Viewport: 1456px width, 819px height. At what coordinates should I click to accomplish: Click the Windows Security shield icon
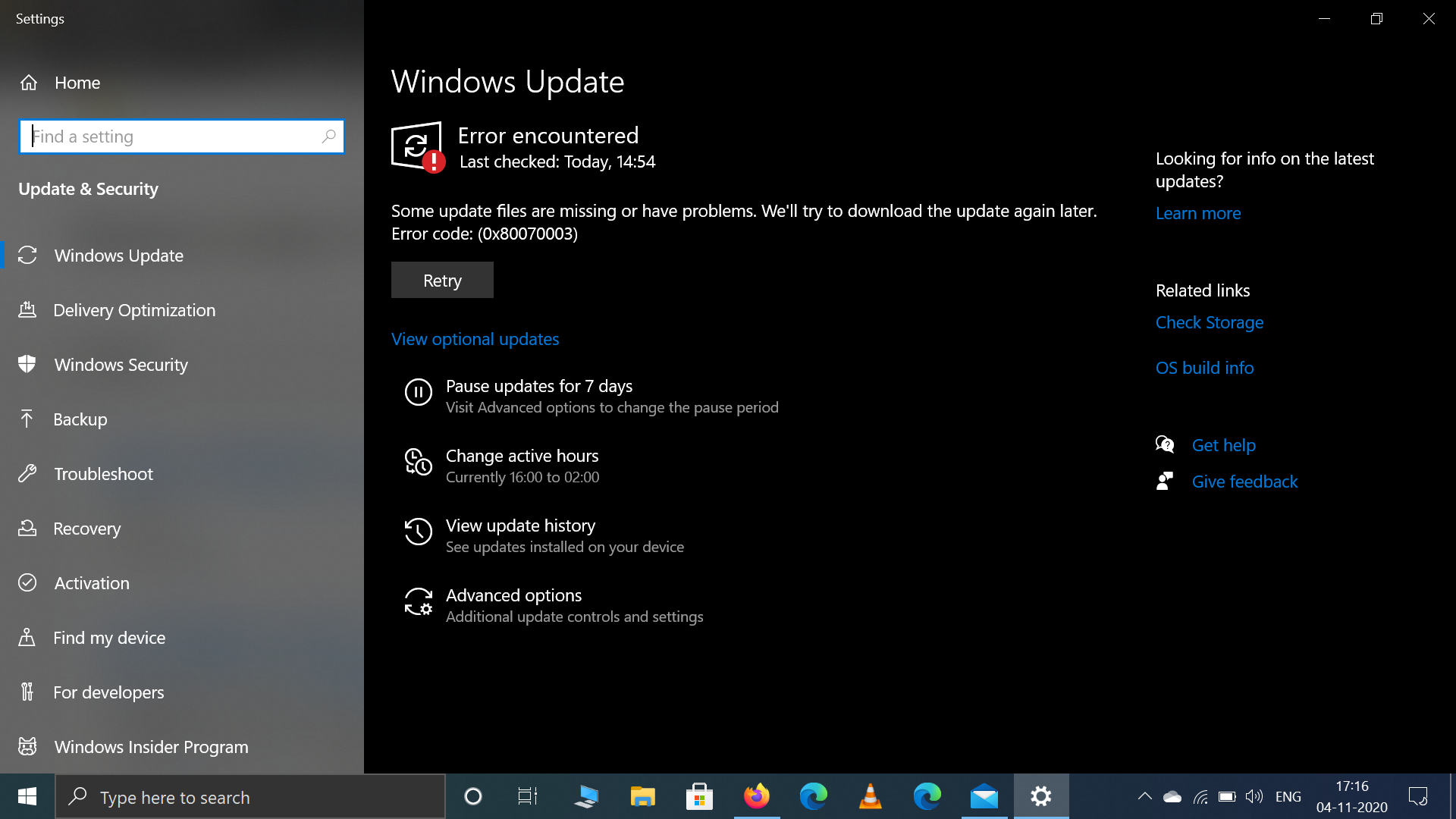(x=27, y=365)
